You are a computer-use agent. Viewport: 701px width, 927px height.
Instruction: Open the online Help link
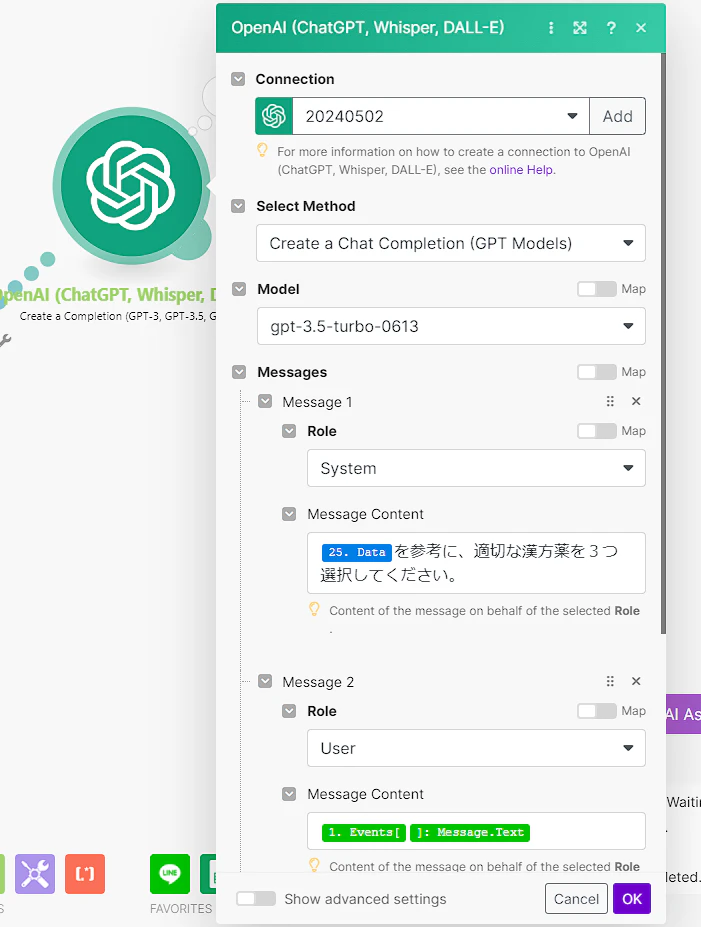(x=521, y=170)
